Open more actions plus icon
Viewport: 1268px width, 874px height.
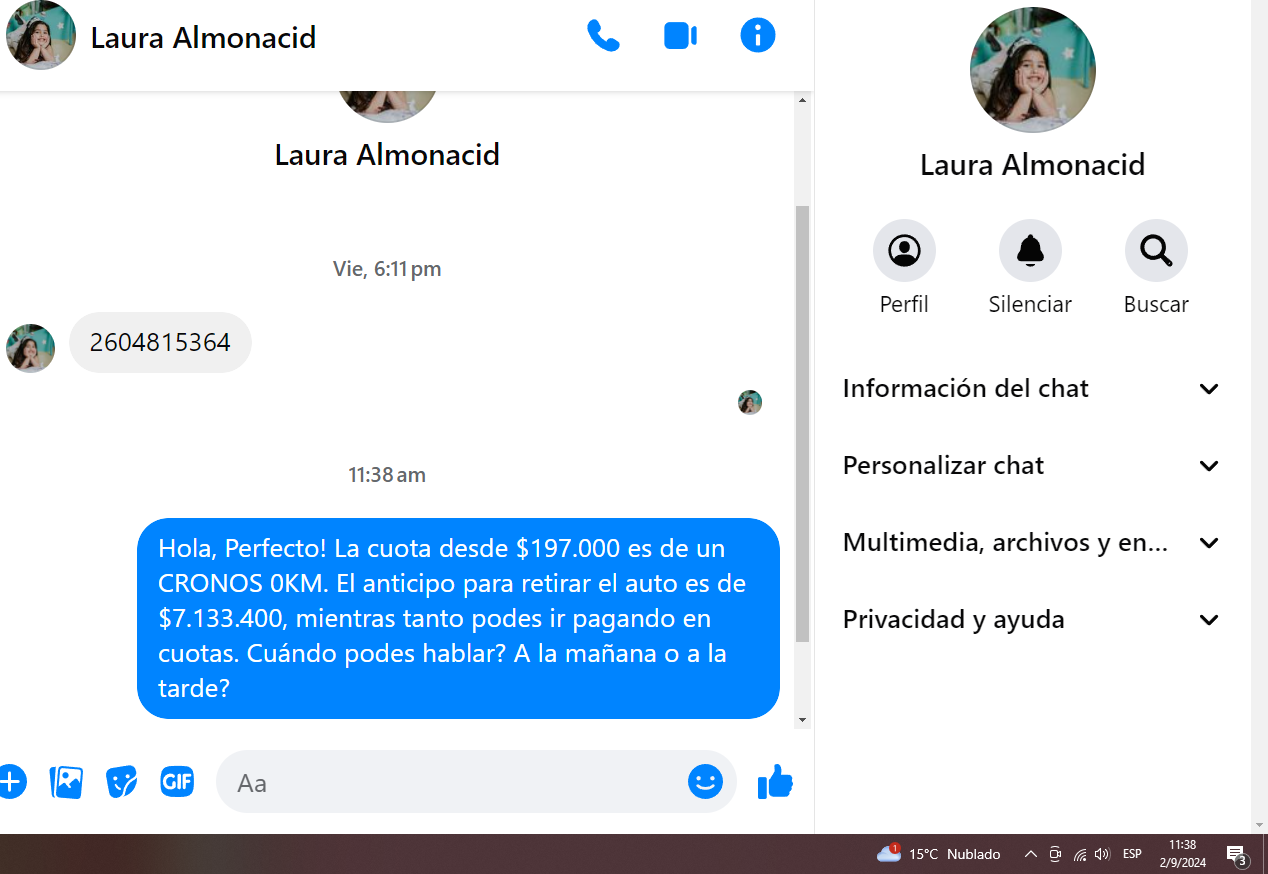[10, 781]
